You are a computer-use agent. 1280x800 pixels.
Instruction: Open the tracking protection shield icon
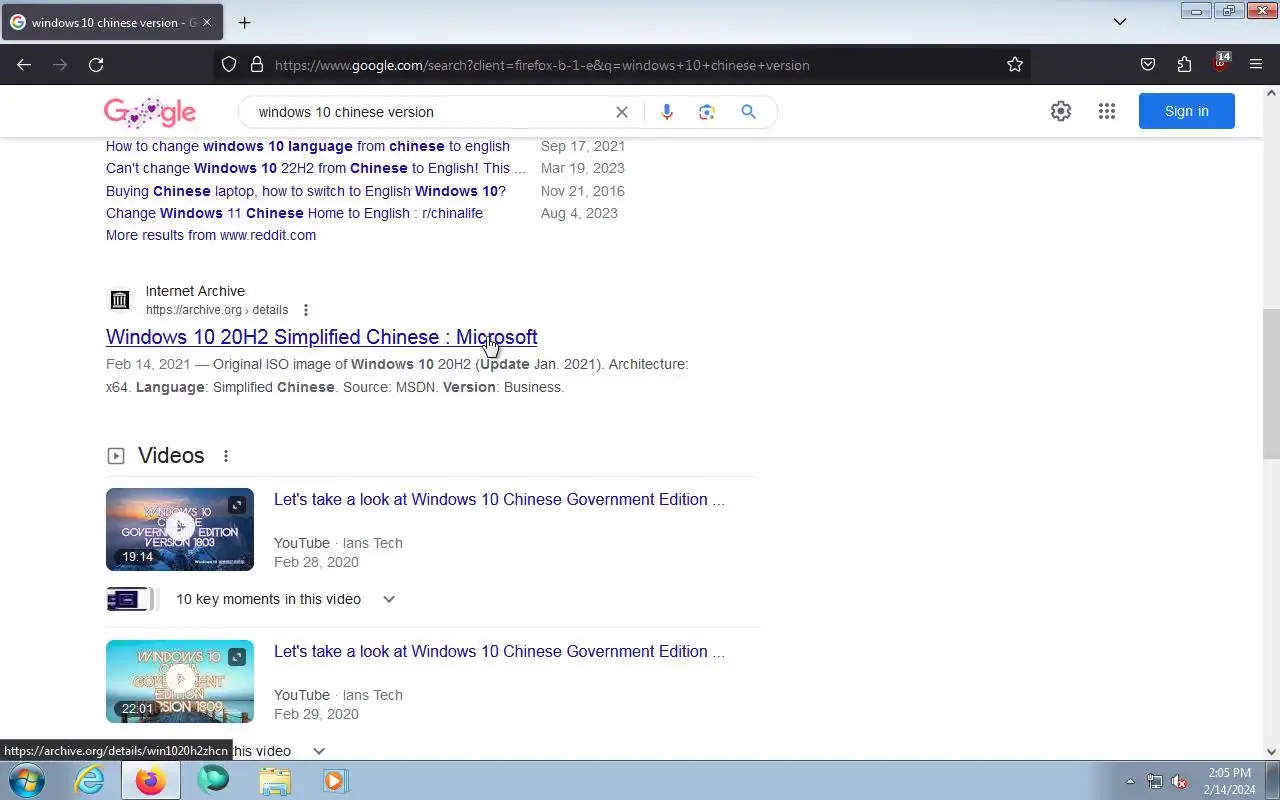click(229, 65)
